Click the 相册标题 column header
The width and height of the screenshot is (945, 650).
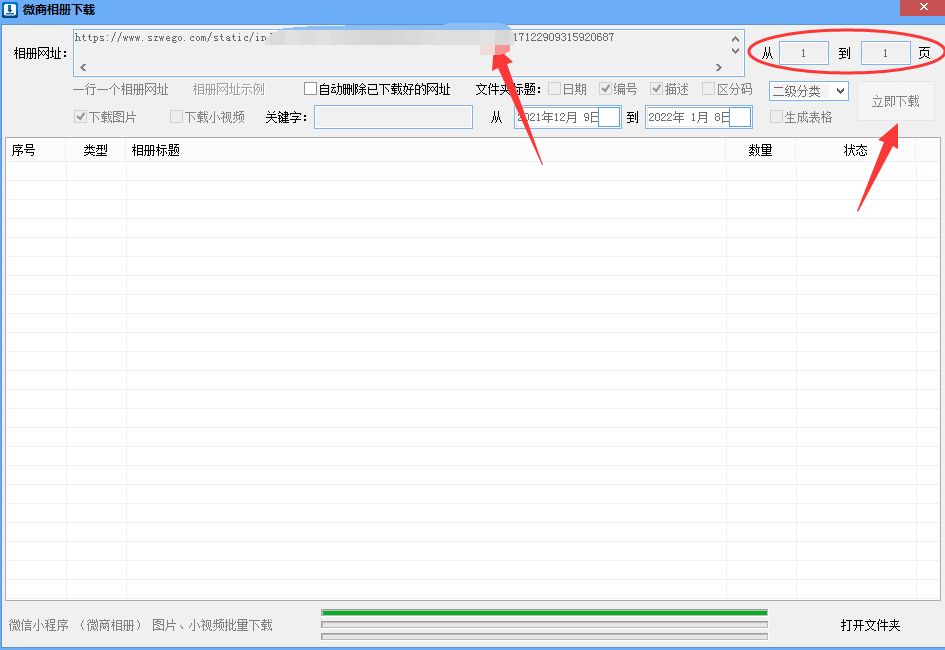pyautogui.click(x=426, y=150)
